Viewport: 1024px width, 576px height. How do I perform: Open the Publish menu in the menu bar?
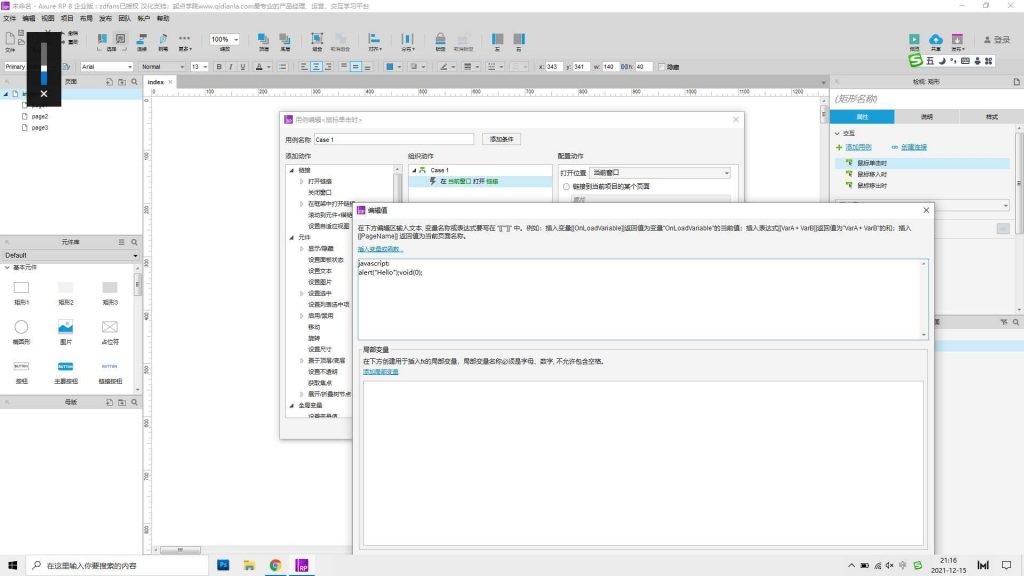pos(105,18)
